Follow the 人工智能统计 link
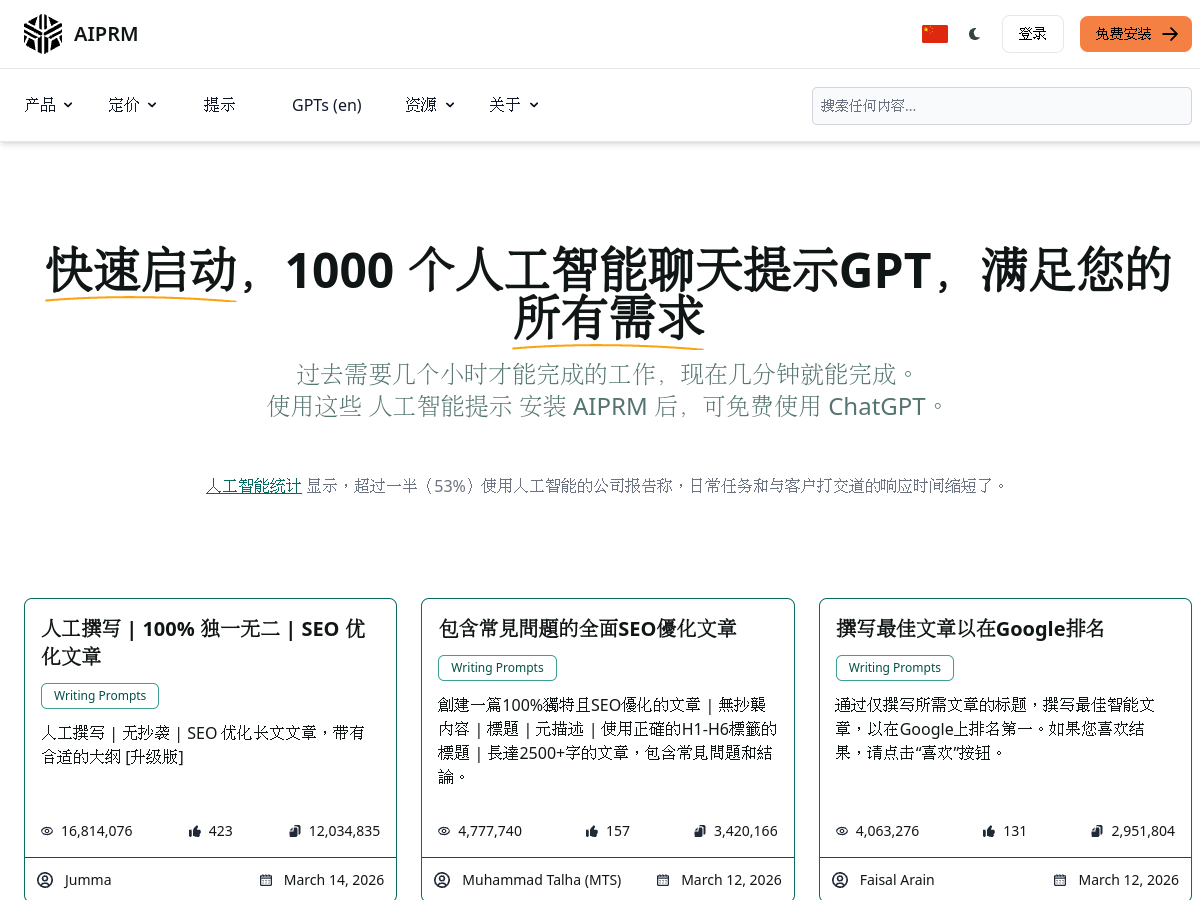Viewport: 1200px width, 900px height. tap(254, 486)
